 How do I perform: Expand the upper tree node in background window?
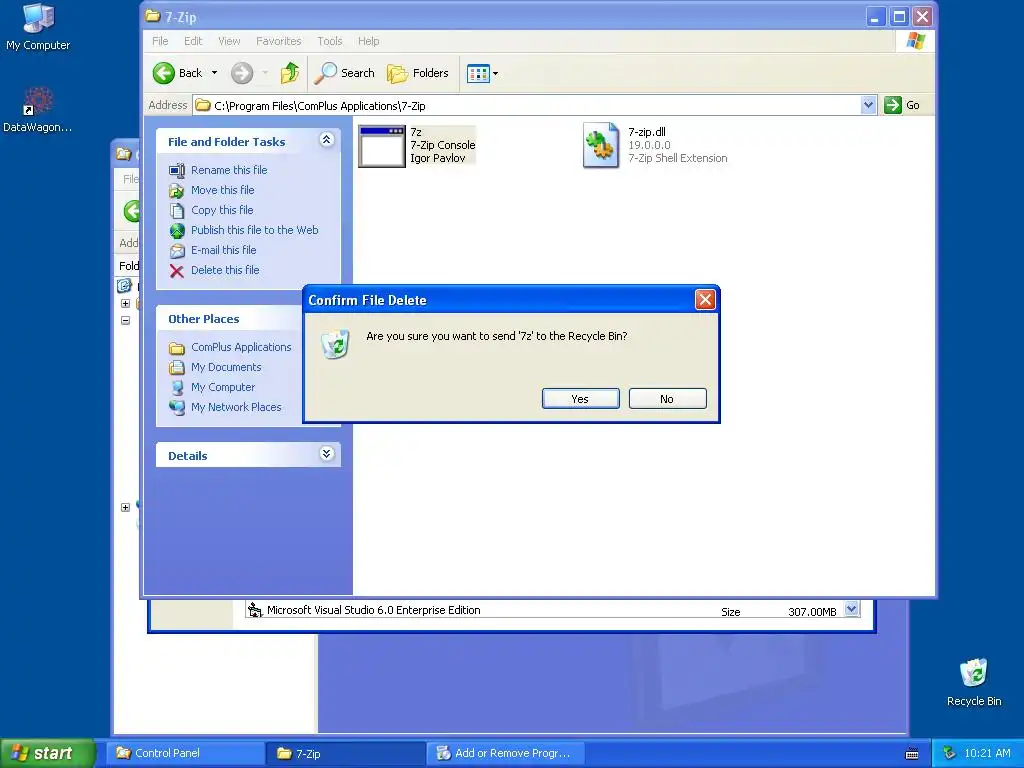[x=125, y=304]
